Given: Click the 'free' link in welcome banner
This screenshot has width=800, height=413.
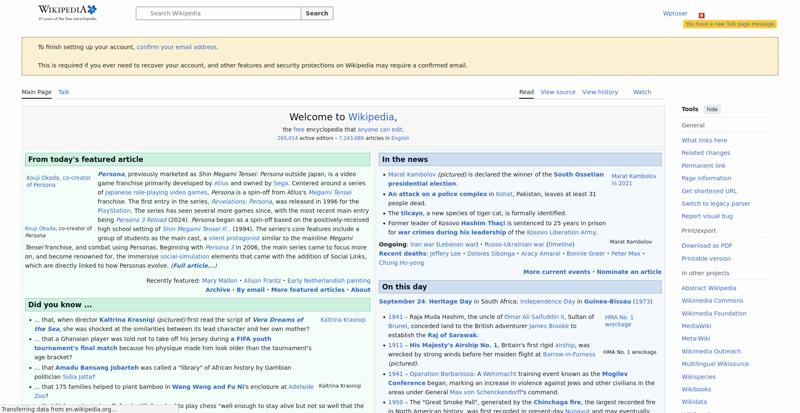Looking at the screenshot, I should tap(299, 130).
